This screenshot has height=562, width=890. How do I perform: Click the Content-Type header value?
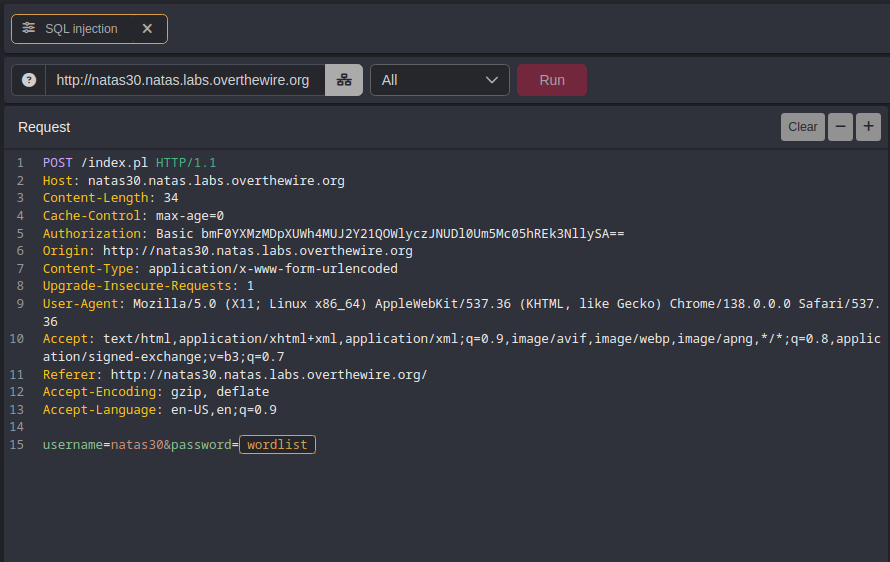point(273,269)
